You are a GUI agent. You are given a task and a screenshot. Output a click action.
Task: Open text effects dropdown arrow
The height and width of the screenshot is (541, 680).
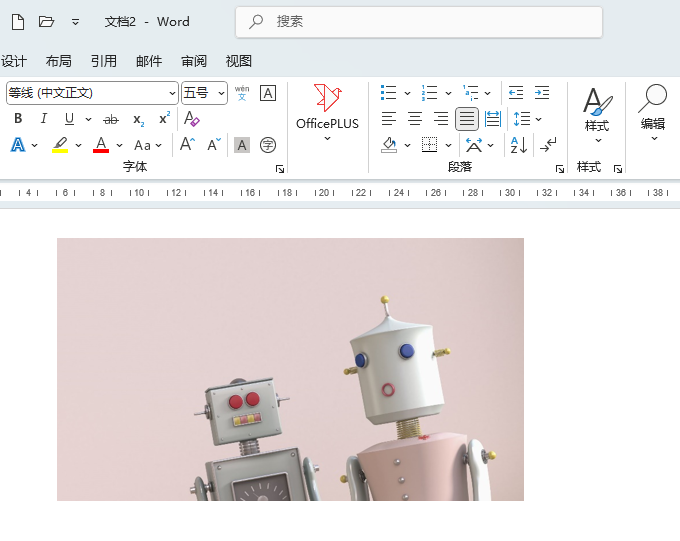pos(35,145)
